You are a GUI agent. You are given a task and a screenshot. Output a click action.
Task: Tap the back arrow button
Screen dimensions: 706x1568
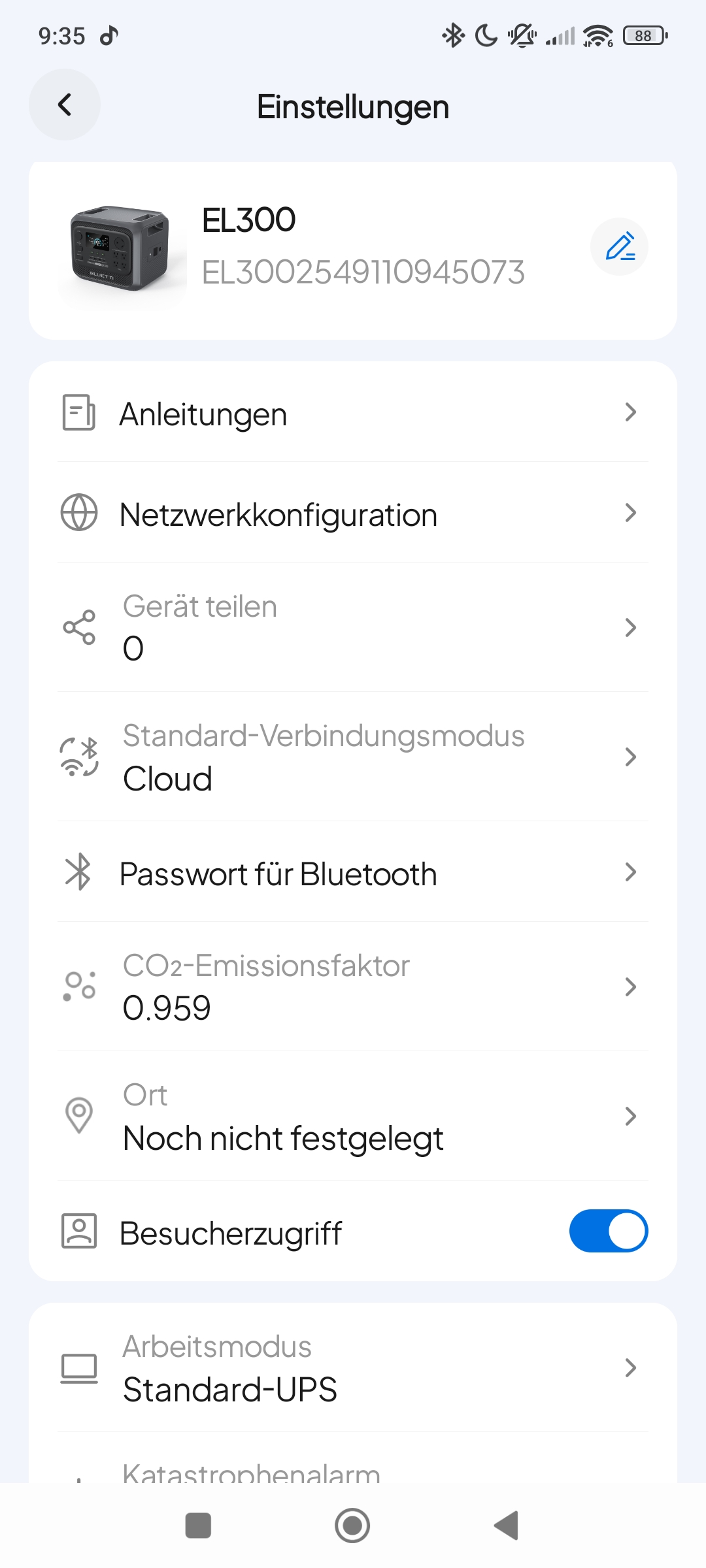click(65, 105)
